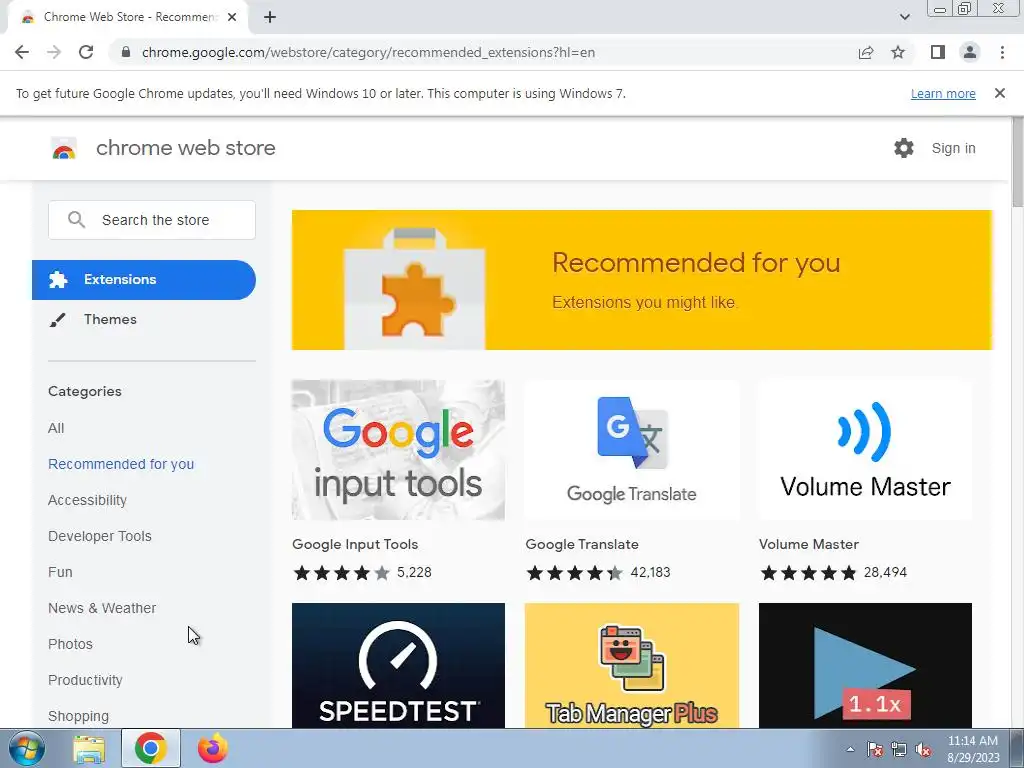Open the Speedtest extension thumbnail

point(398,665)
